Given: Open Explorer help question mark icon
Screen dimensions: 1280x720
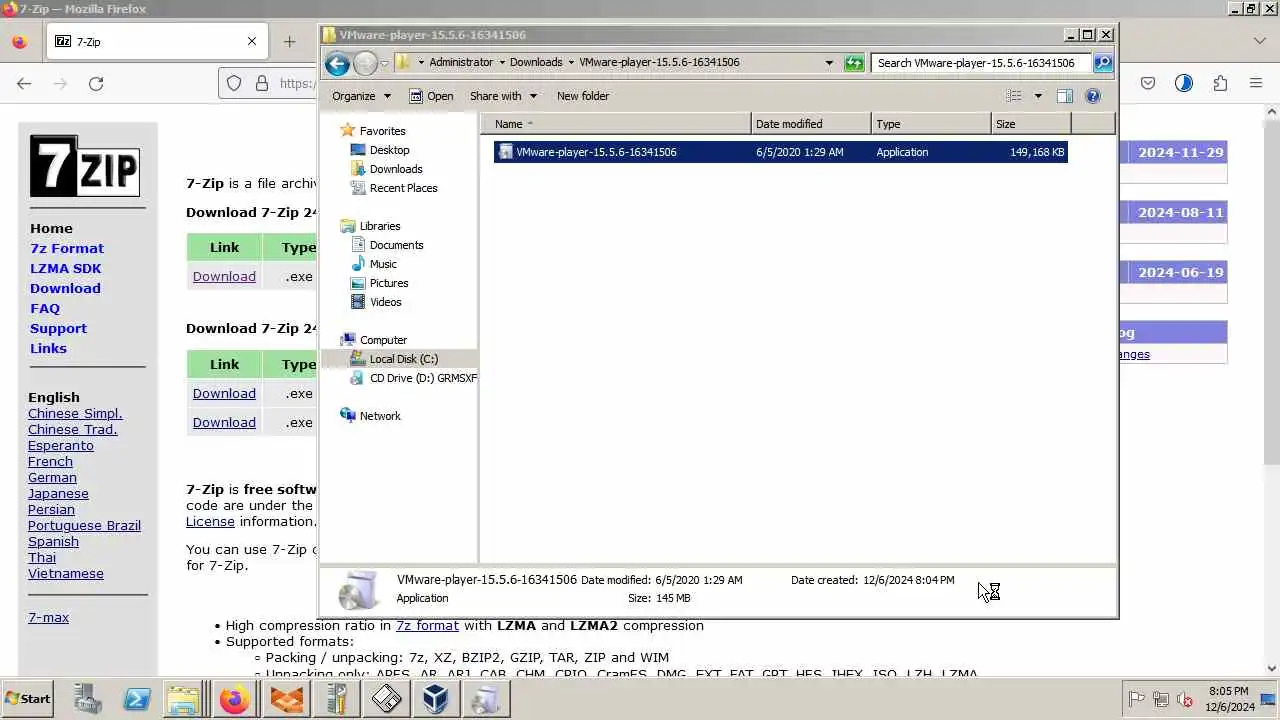Looking at the screenshot, I should [x=1093, y=96].
